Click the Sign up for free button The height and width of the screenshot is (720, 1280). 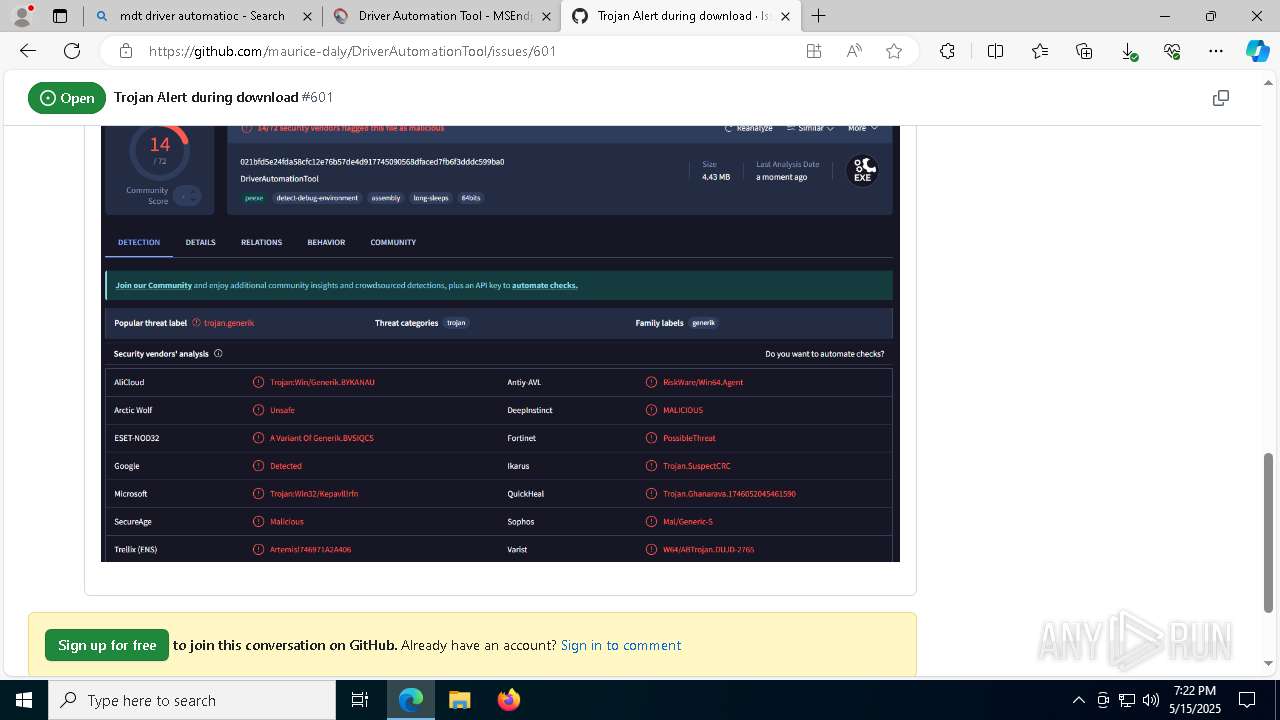point(107,645)
